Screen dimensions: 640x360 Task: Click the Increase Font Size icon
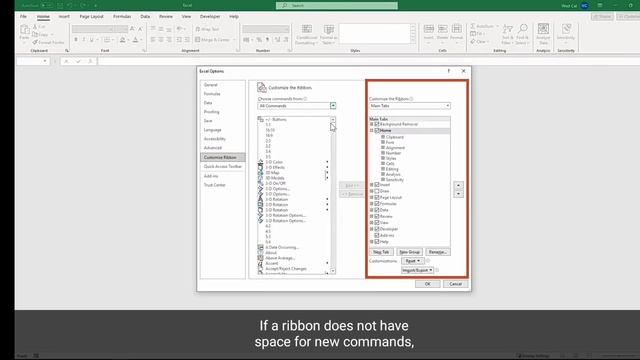point(132,29)
